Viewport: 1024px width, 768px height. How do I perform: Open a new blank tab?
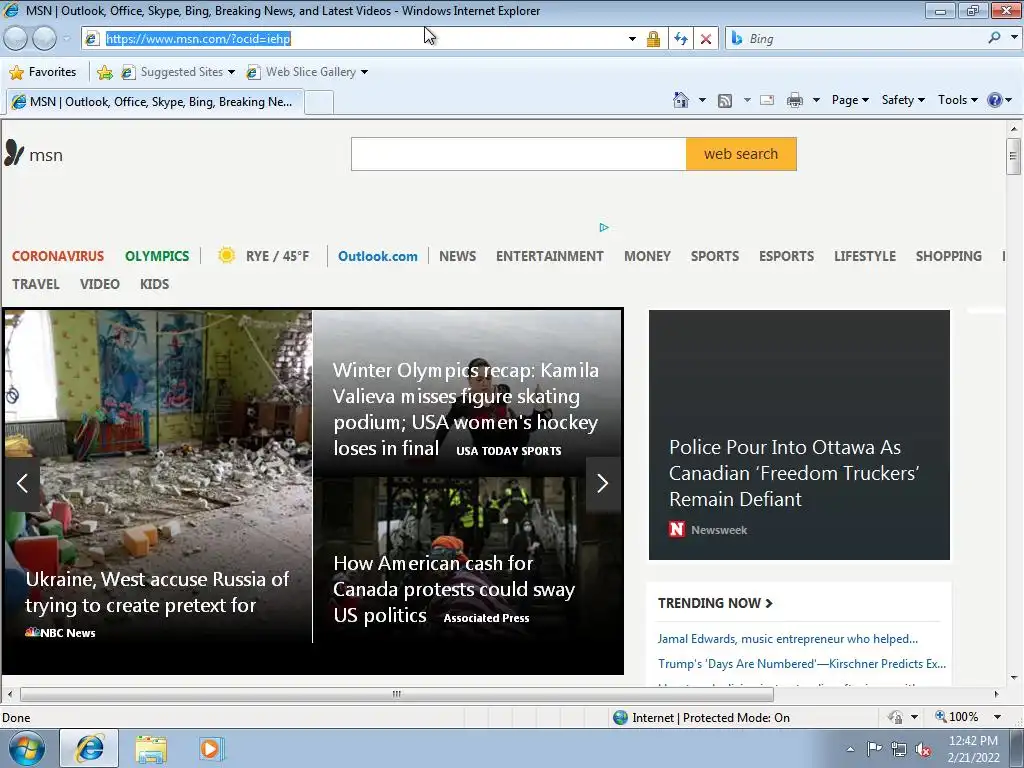pos(319,103)
